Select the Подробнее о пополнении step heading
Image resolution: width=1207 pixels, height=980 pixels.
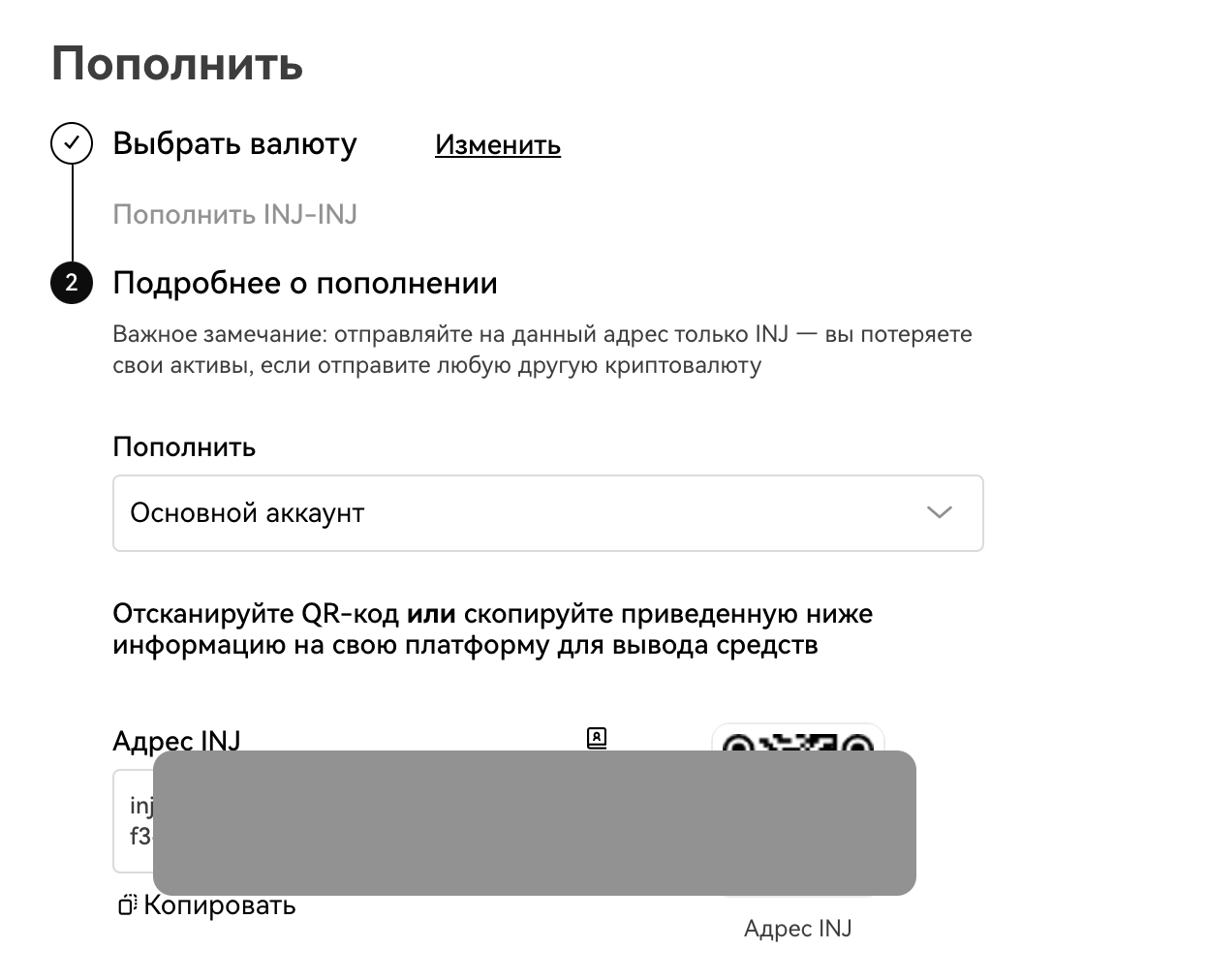pos(305,283)
